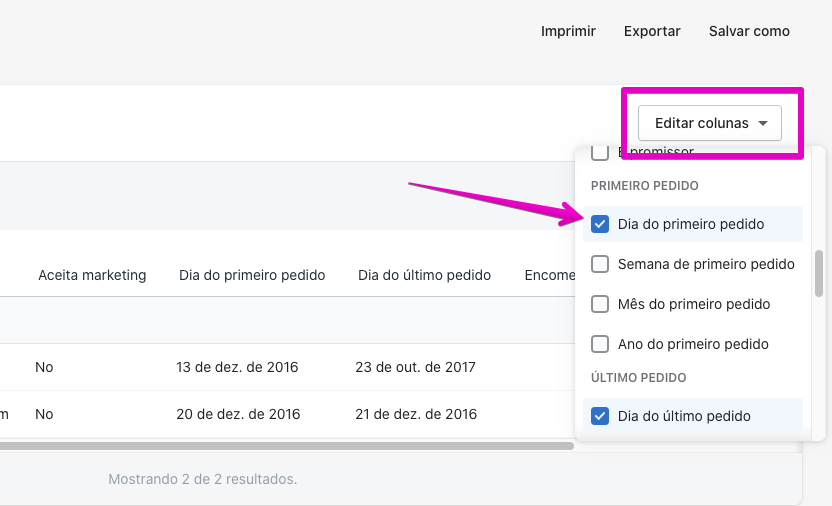Viewport: 832px width, 506px height.
Task: Click the Aceita marketing column header
Action: [x=92, y=275]
